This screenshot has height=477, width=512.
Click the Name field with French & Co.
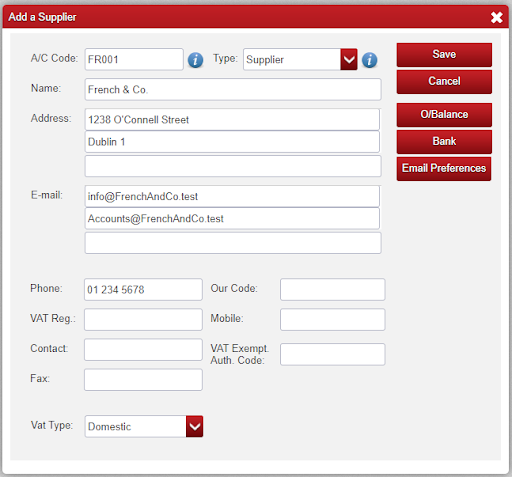233,89
